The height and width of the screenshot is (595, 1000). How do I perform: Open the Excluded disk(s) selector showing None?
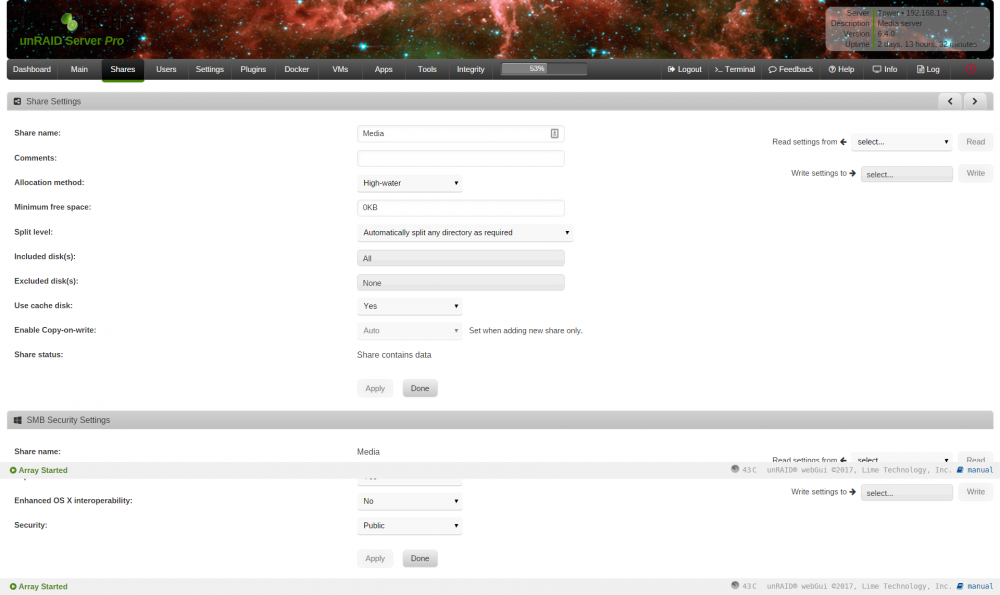[x=460, y=283]
